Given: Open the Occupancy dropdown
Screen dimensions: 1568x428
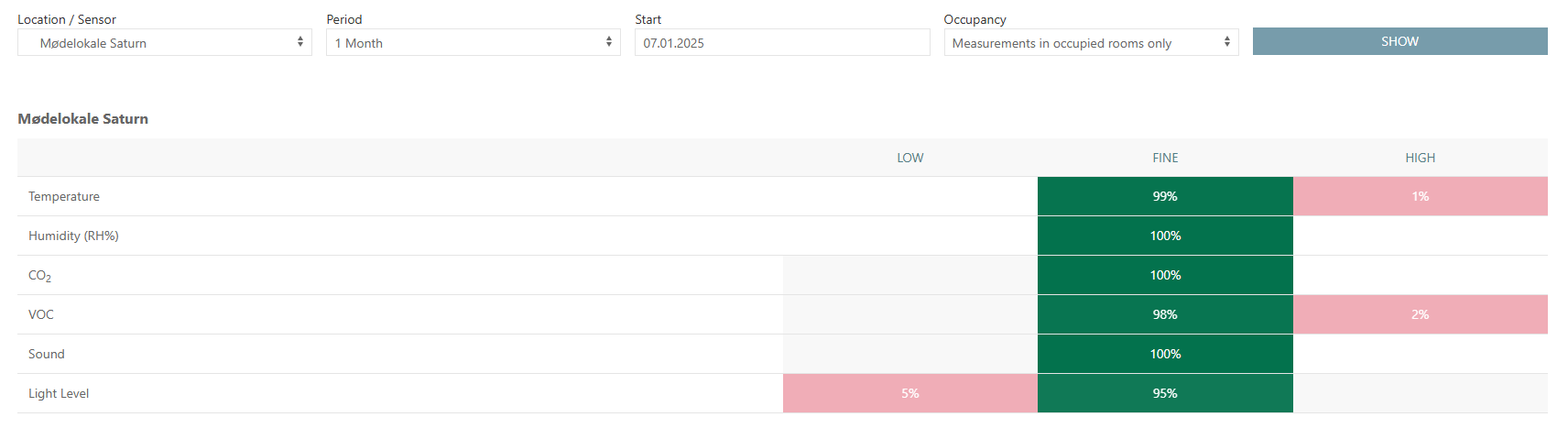Looking at the screenshot, I should tap(1091, 42).
